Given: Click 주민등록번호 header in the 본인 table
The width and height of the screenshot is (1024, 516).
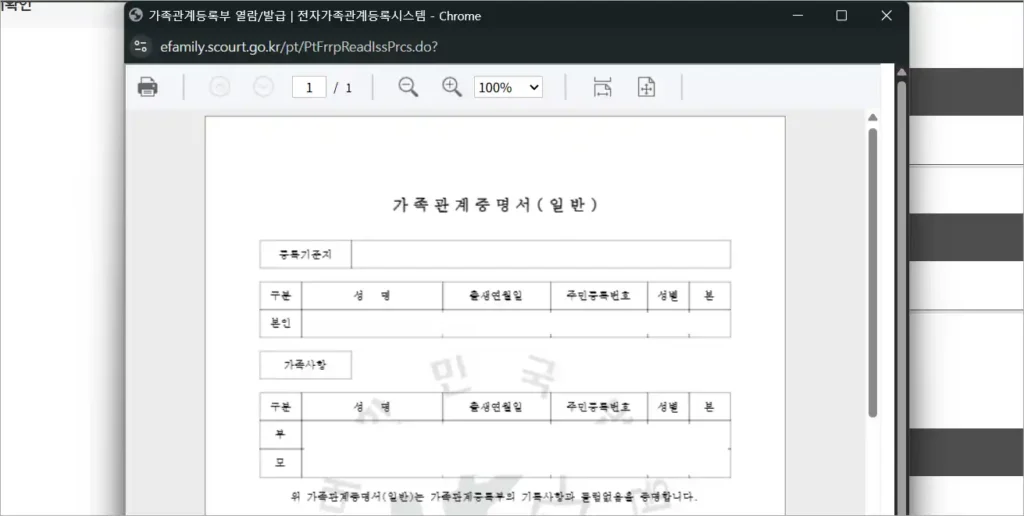Looking at the screenshot, I should tap(599, 295).
